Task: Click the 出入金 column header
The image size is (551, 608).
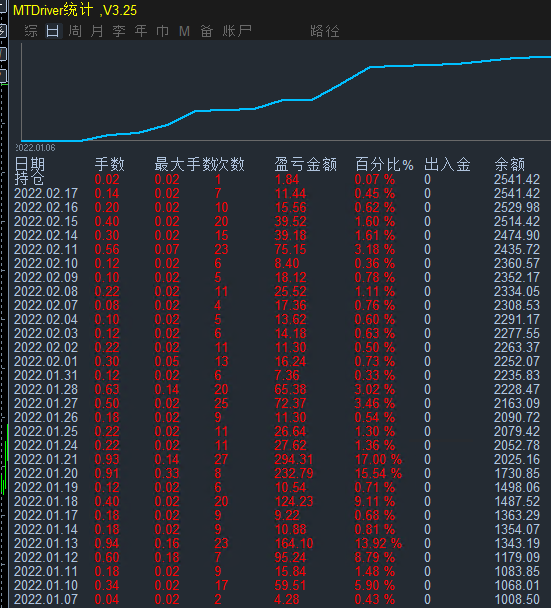Action: (447, 164)
